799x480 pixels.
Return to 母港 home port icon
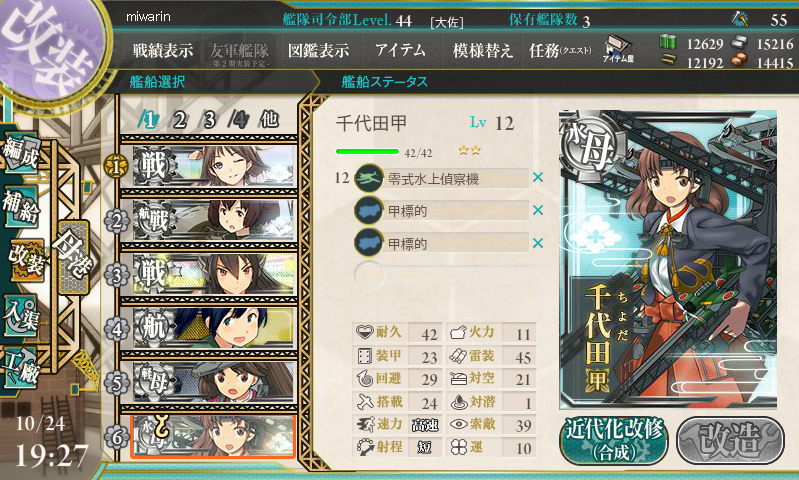74,256
